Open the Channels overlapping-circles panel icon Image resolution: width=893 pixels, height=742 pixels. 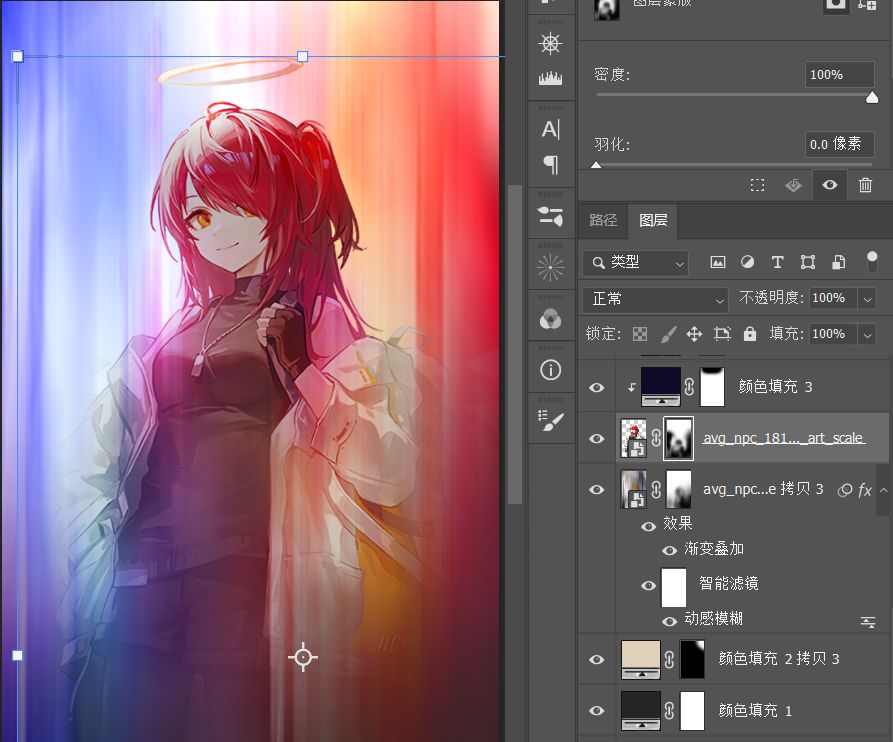[550, 319]
